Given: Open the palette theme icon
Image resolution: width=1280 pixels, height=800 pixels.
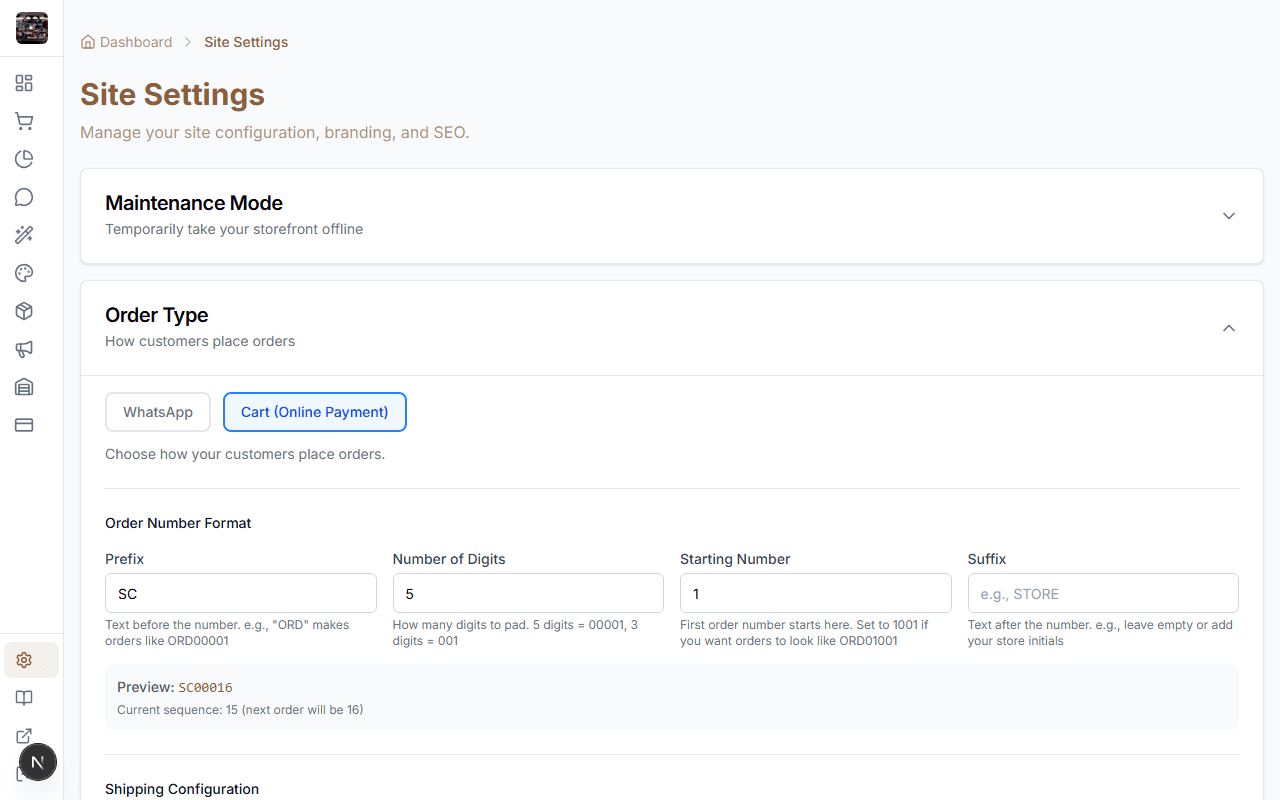Looking at the screenshot, I should point(24,273).
